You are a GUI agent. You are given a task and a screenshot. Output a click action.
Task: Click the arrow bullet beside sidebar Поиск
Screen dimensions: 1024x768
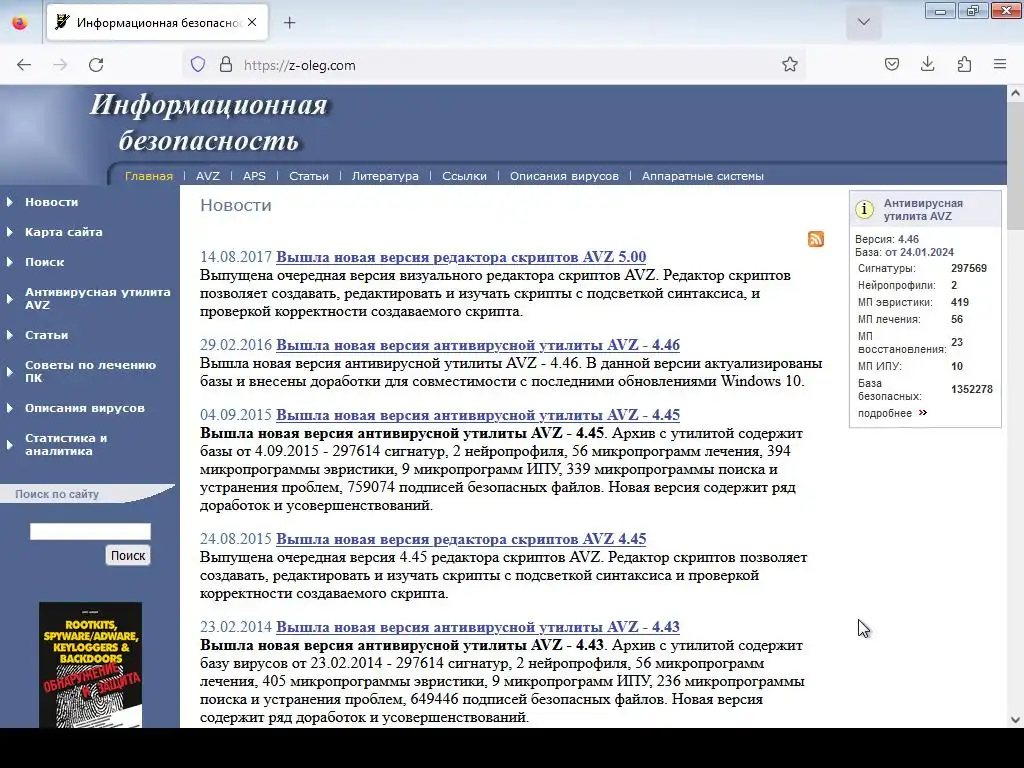tap(10, 262)
